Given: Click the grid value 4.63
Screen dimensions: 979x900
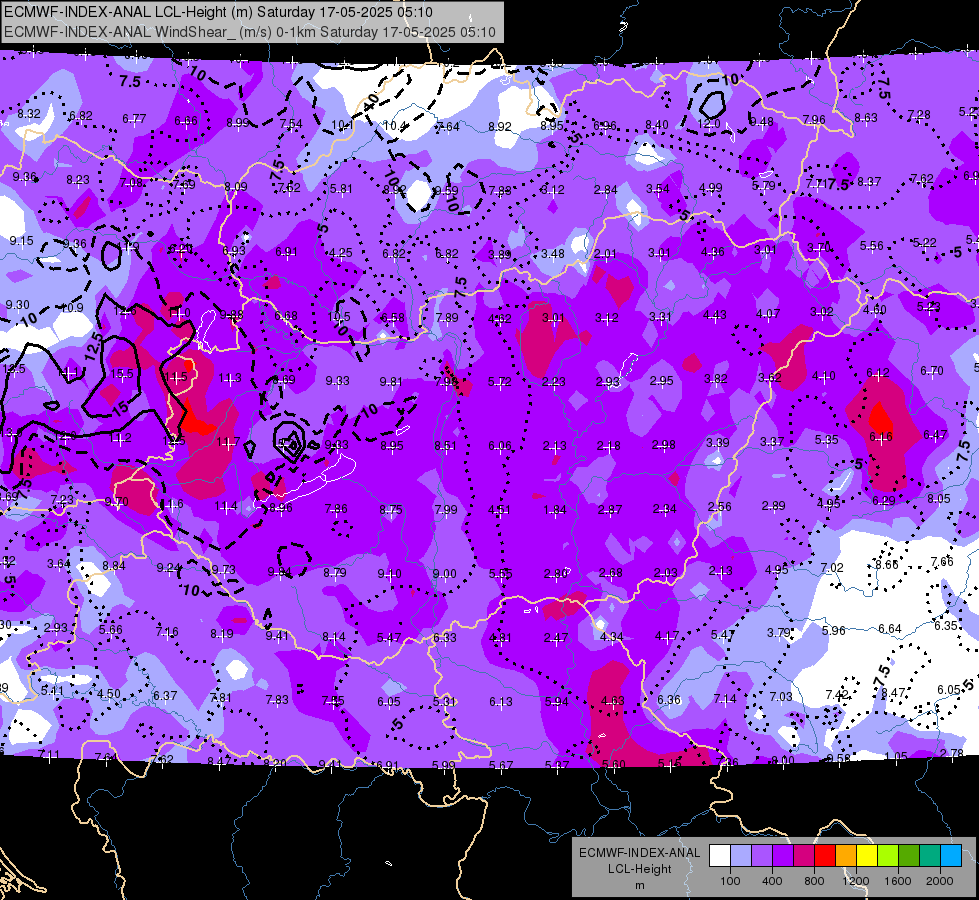Looking at the screenshot, I should coord(612,701).
